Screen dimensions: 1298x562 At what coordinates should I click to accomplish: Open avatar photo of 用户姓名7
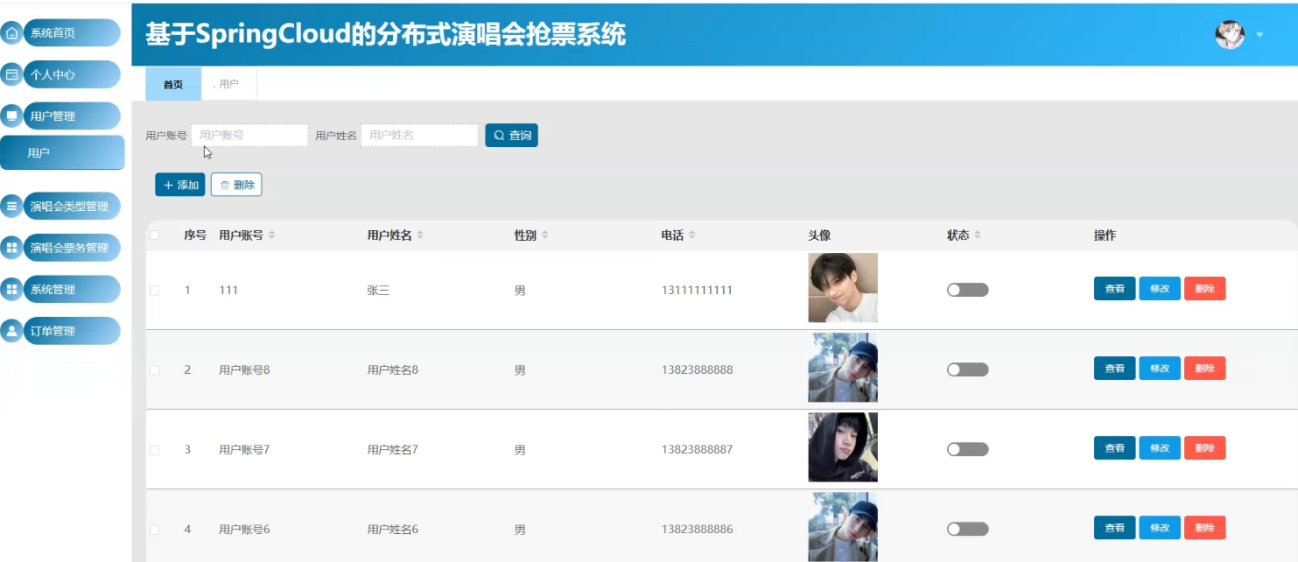[x=843, y=447]
